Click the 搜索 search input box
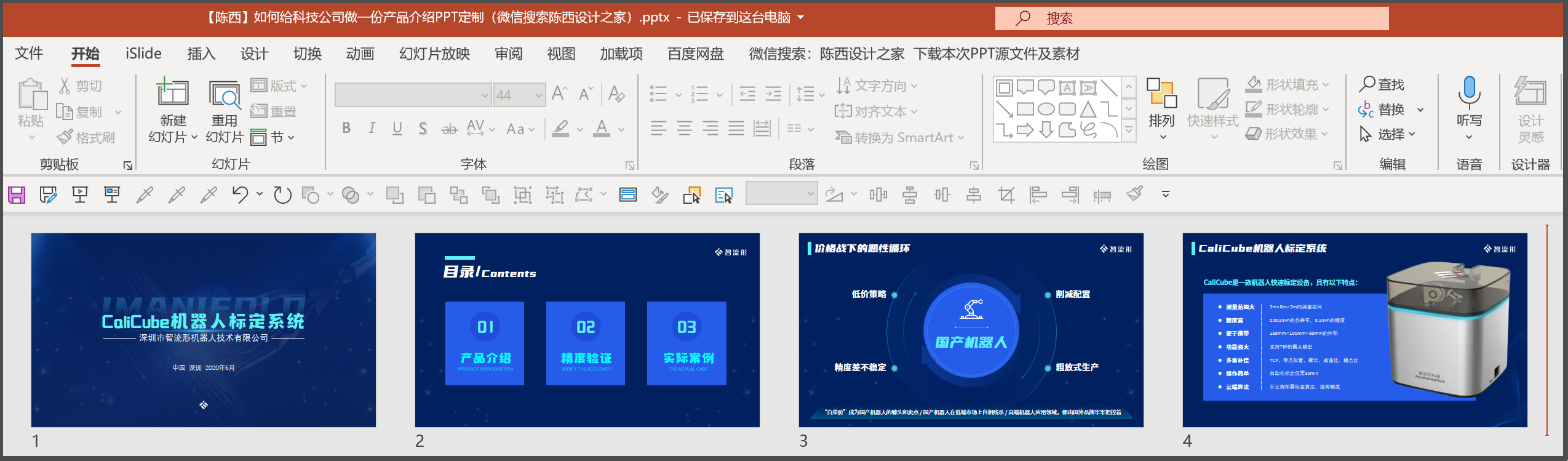Screen dimensions: 1568x461 [x=1192, y=18]
